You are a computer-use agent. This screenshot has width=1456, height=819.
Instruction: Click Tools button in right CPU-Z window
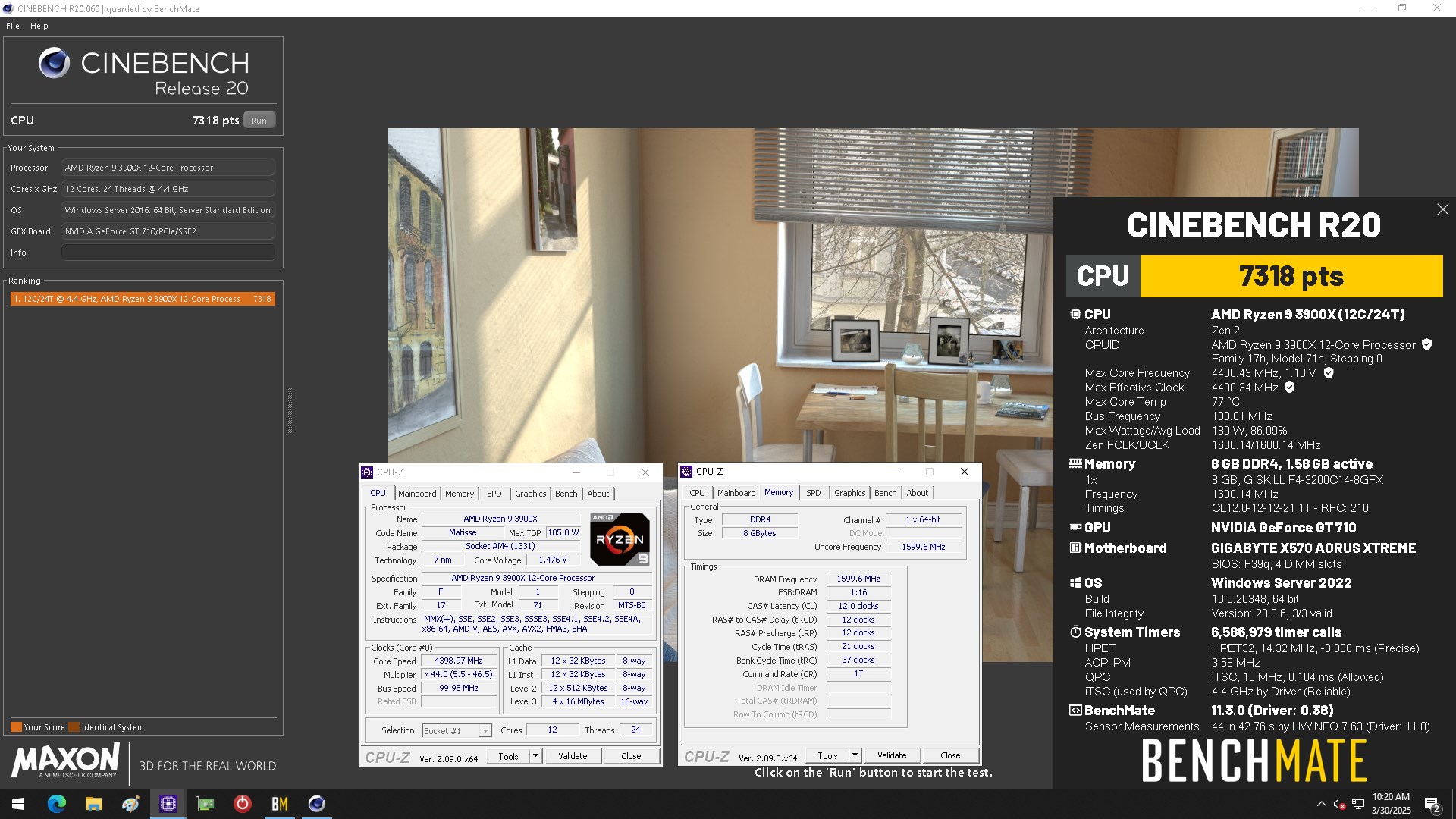[x=827, y=755]
